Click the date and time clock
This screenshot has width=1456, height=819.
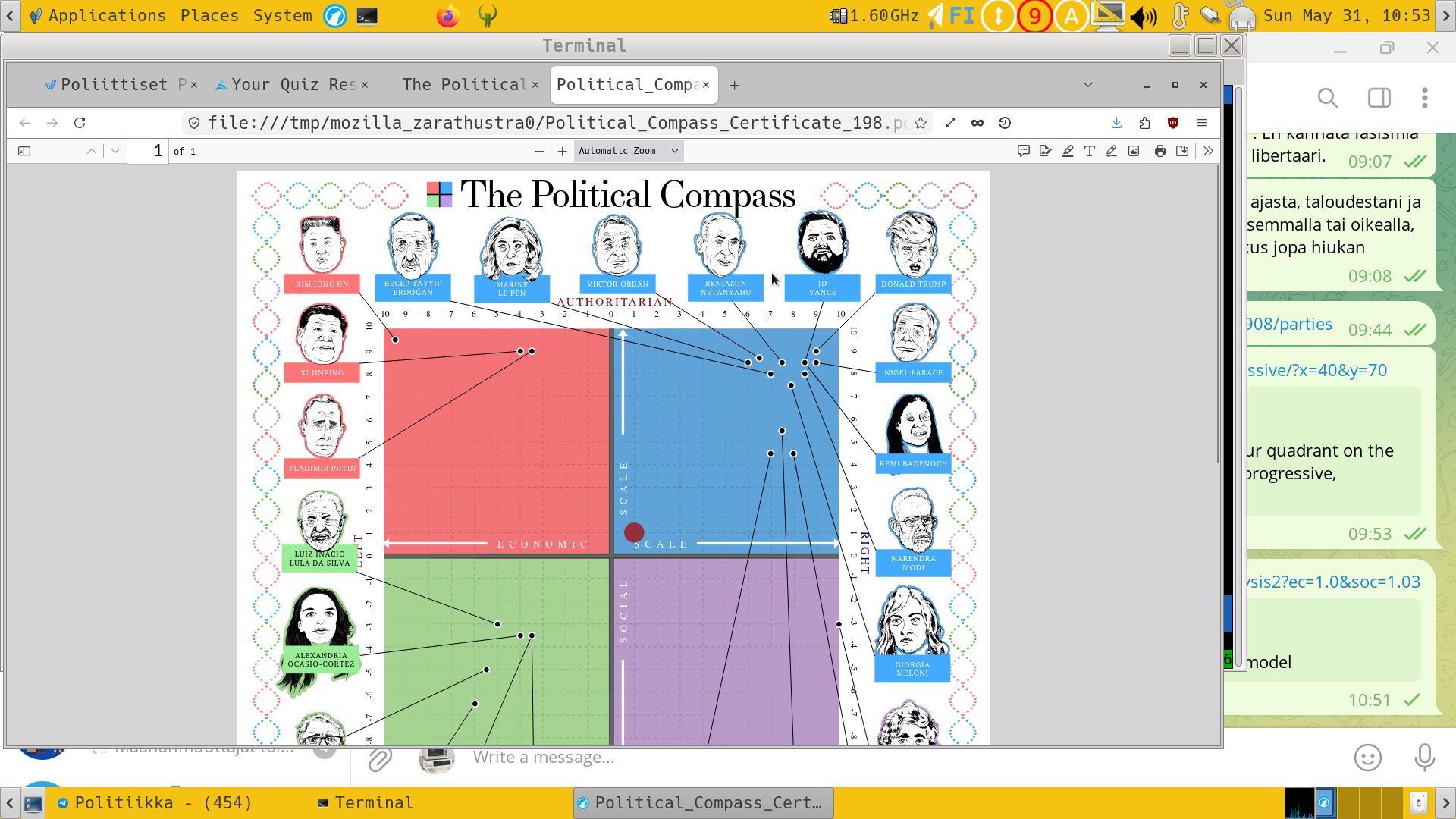coord(1347,16)
